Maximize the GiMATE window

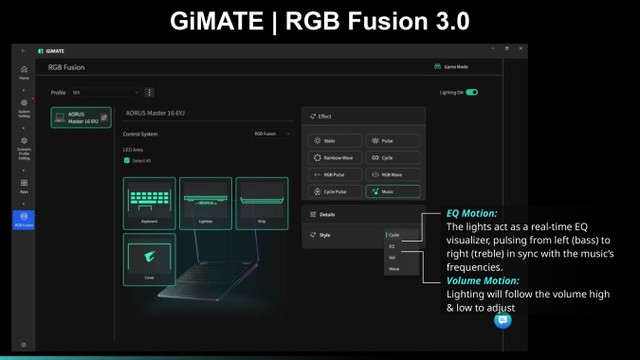point(507,49)
